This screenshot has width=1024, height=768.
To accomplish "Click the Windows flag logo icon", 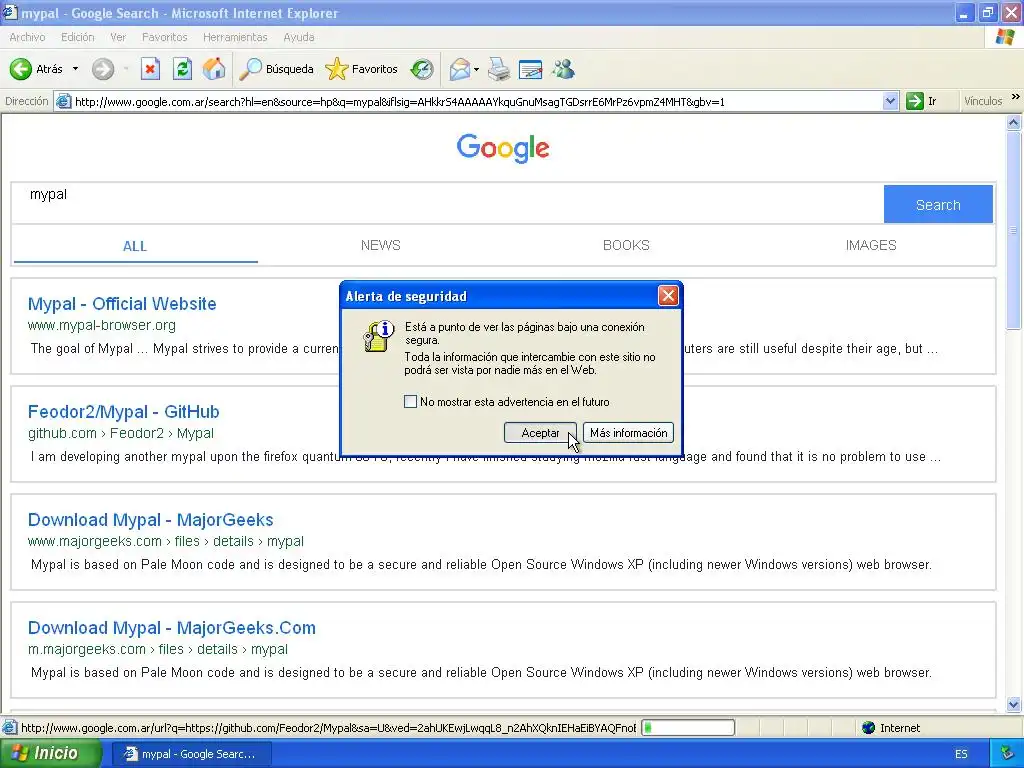I will pyautogui.click(x=1004, y=37).
